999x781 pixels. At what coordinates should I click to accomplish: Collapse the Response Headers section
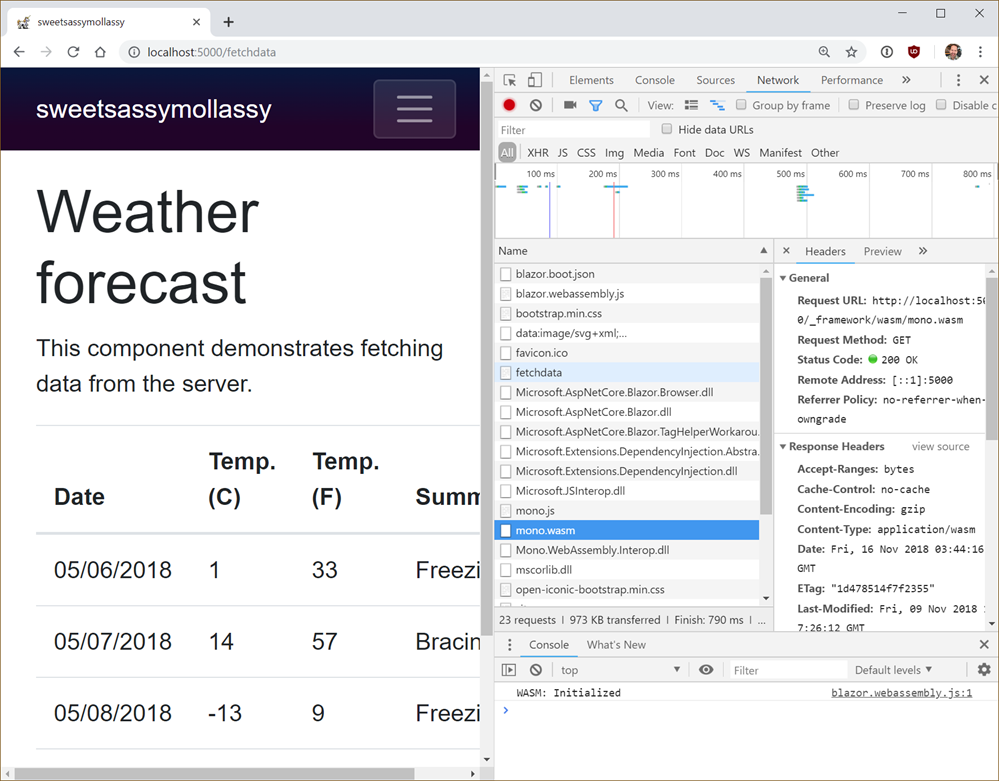point(783,447)
